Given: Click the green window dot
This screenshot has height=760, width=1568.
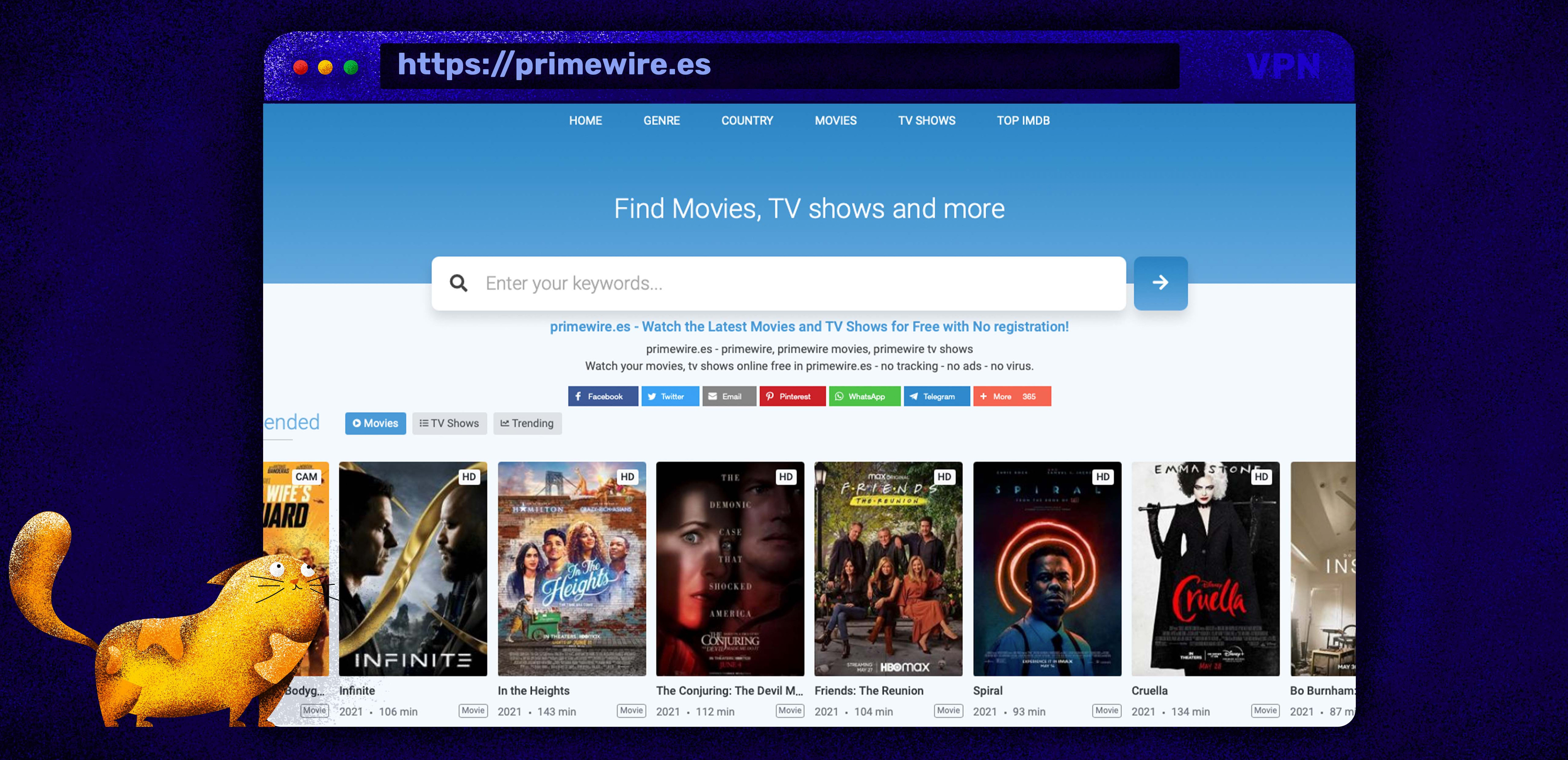Looking at the screenshot, I should pyautogui.click(x=351, y=67).
